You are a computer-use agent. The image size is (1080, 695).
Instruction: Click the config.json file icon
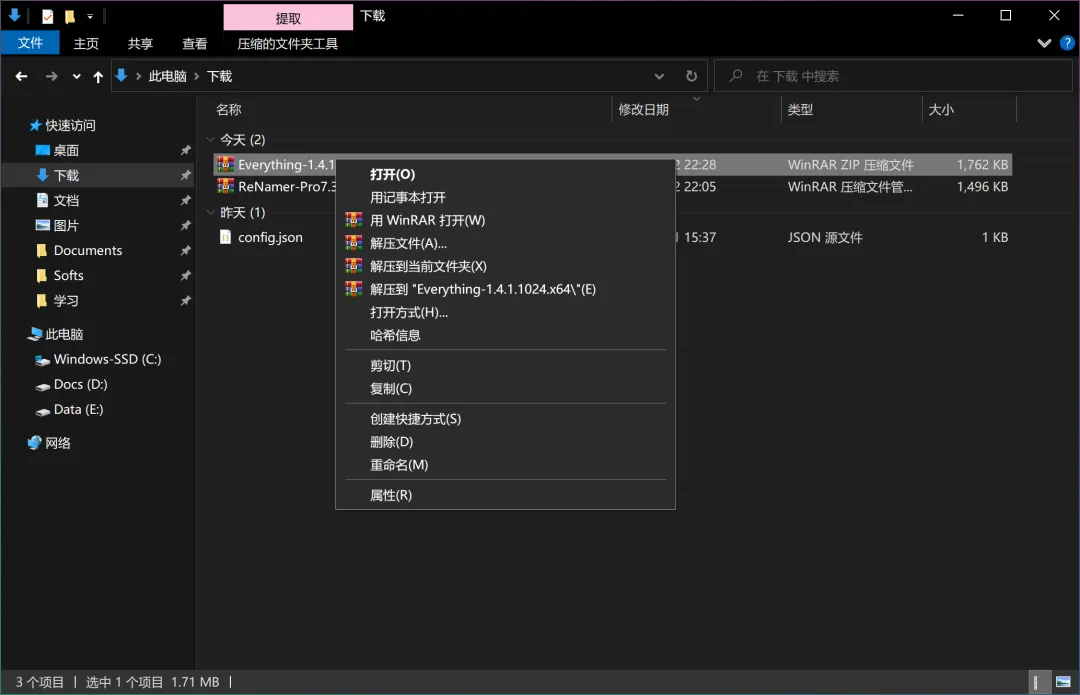tap(225, 237)
